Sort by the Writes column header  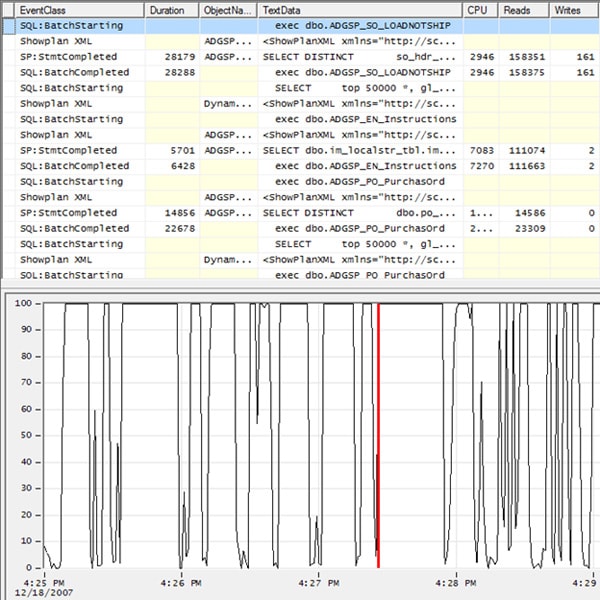coord(575,10)
